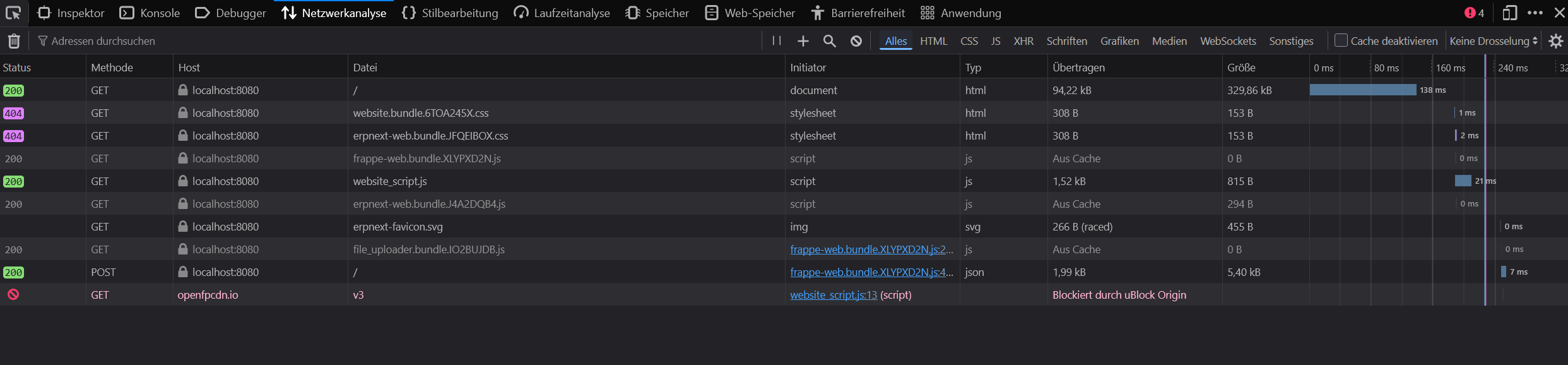Switch to the Konsole tab

tap(150, 13)
